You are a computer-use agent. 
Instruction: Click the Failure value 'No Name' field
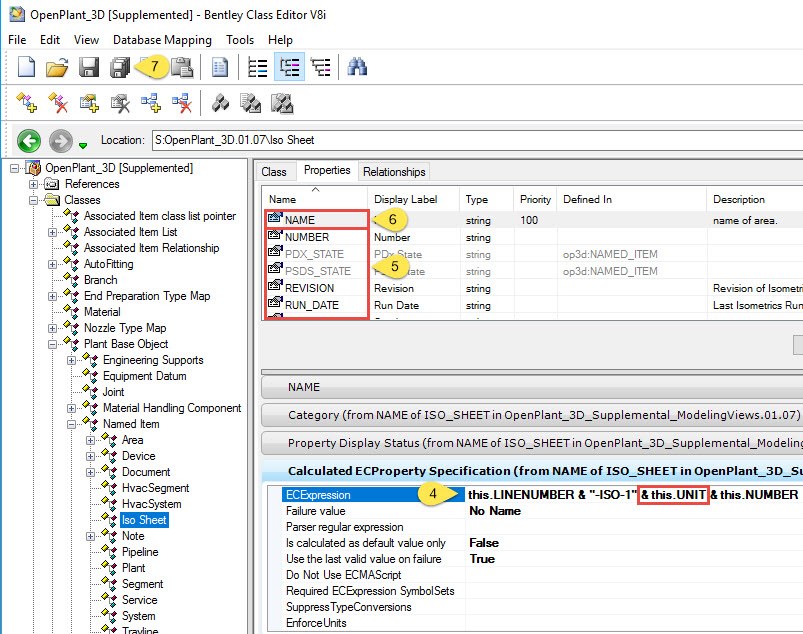634,511
